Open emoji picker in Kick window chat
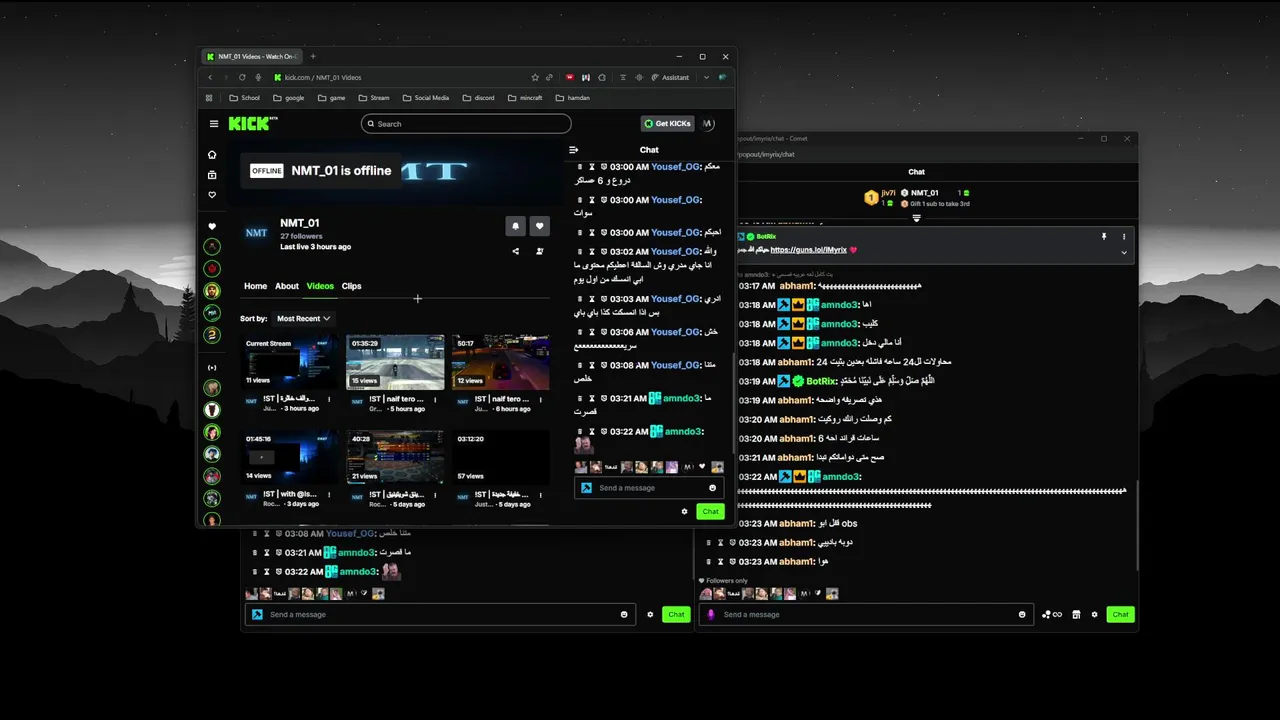1280x720 pixels. 712,488
